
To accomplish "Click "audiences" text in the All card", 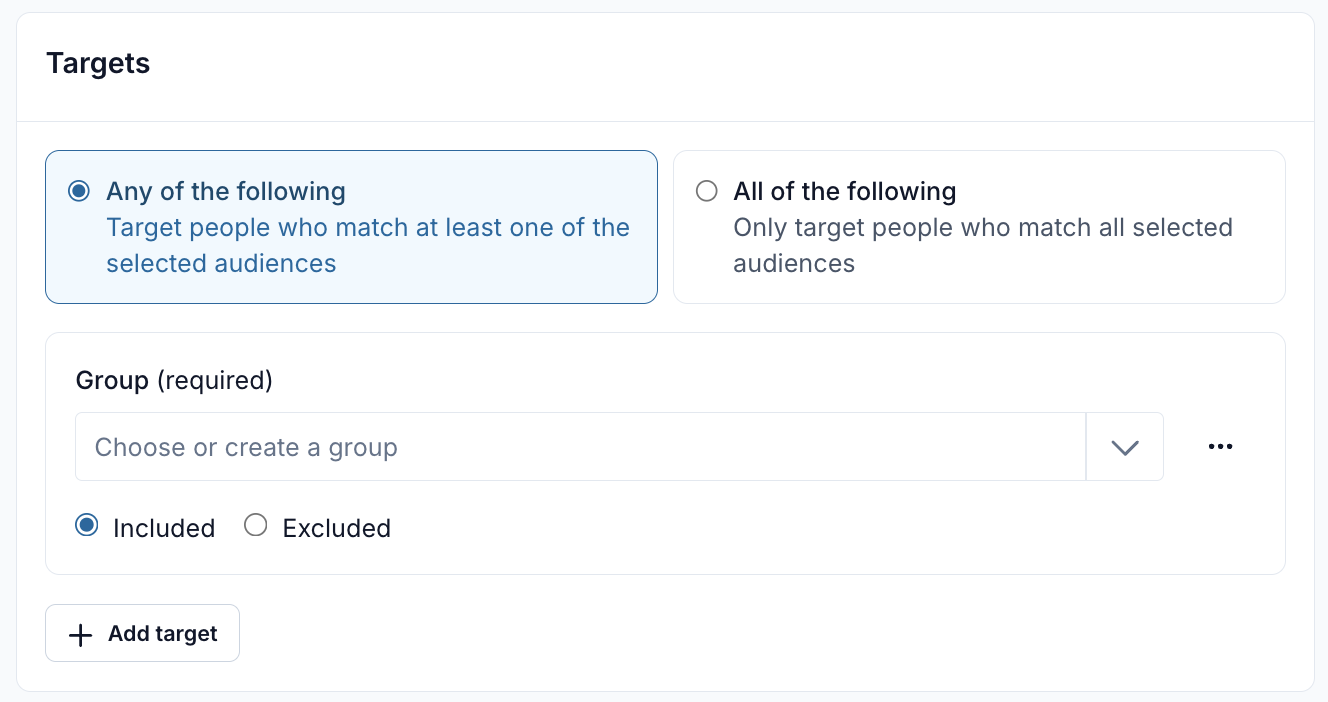I will point(794,264).
